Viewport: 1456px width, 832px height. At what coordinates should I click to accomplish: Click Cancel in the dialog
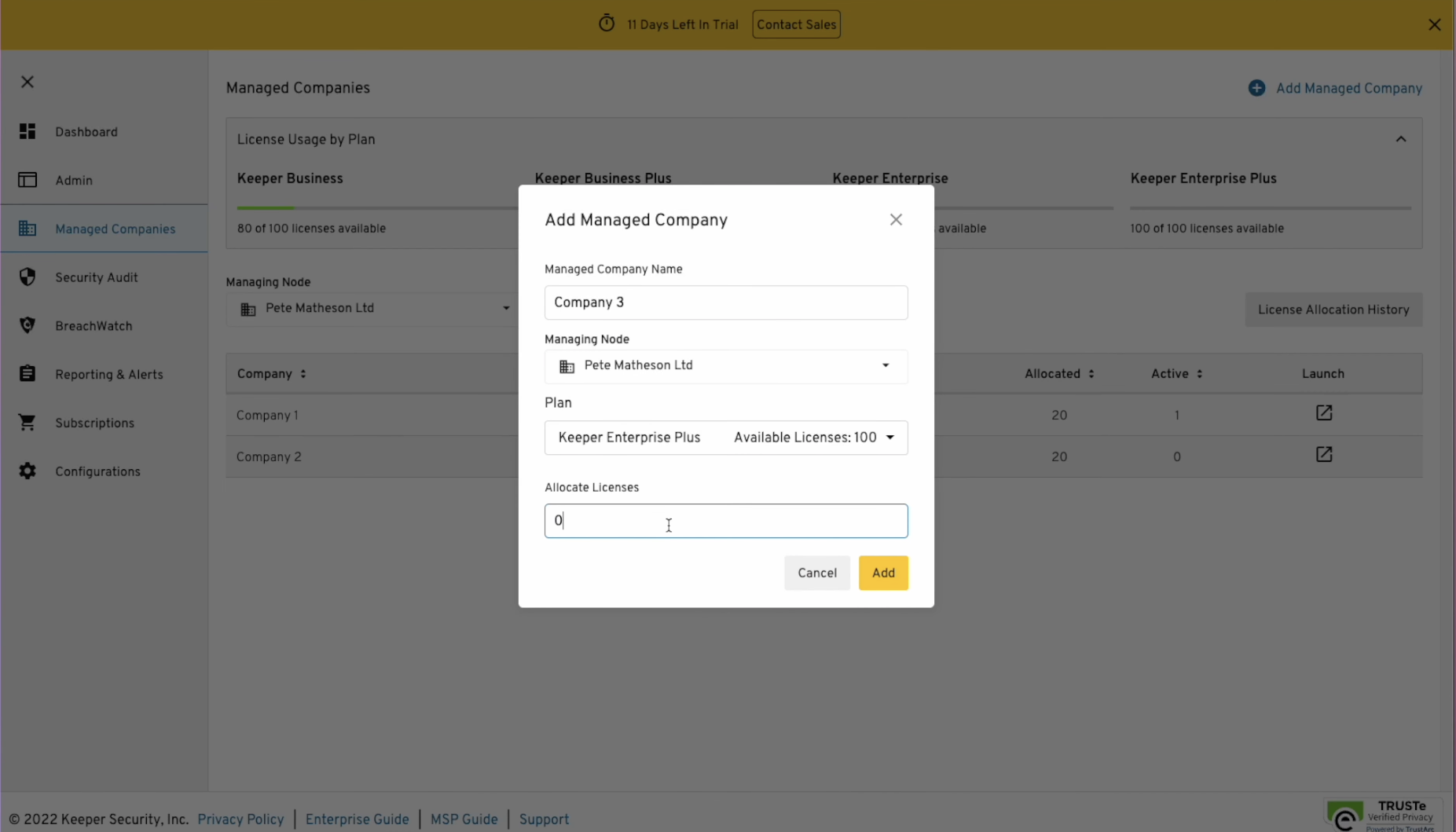(x=817, y=573)
